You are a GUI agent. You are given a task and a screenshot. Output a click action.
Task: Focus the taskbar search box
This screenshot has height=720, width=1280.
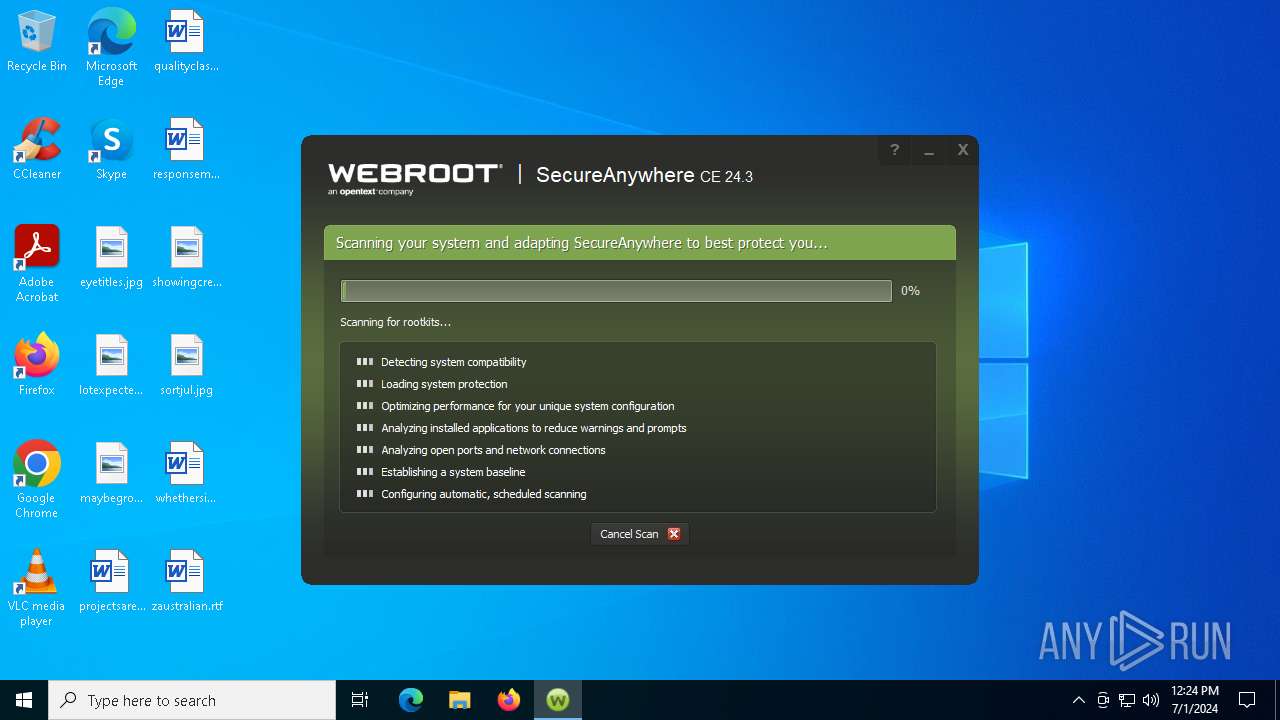click(x=192, y=700)
